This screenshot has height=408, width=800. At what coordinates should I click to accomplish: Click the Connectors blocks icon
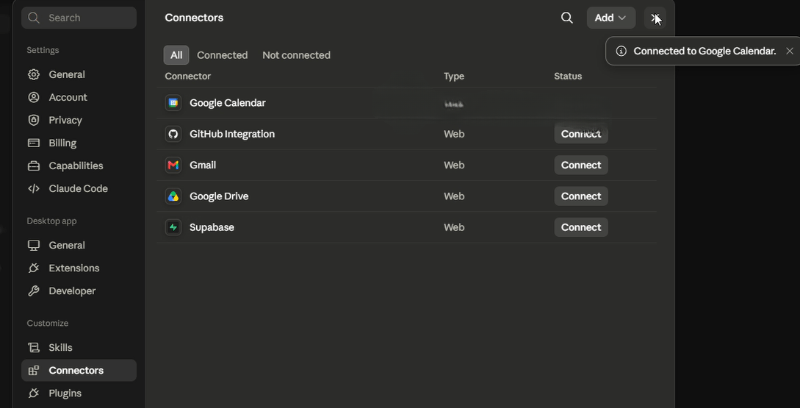point(34,371)
